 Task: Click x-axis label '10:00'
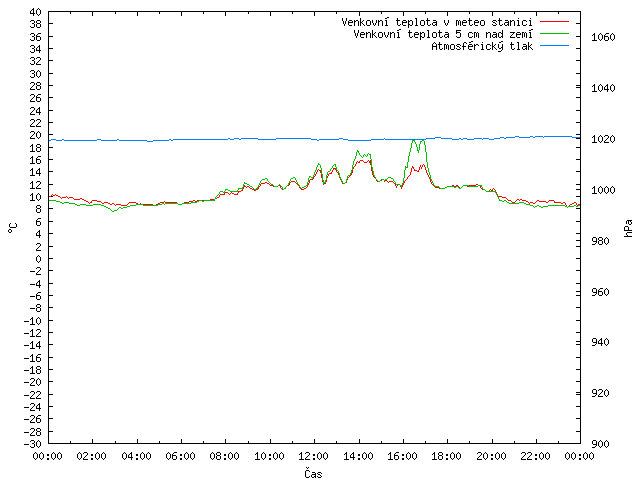(269, 456)
